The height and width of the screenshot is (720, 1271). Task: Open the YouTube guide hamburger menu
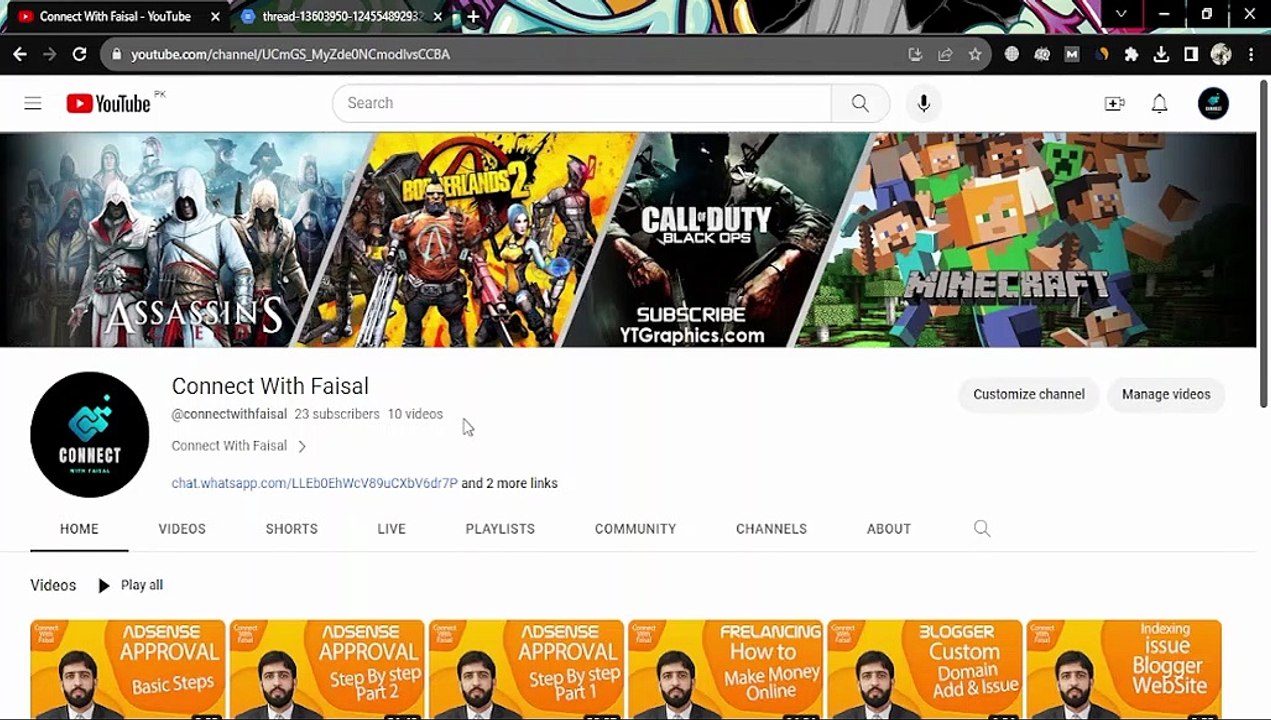[x=33, y=103]
